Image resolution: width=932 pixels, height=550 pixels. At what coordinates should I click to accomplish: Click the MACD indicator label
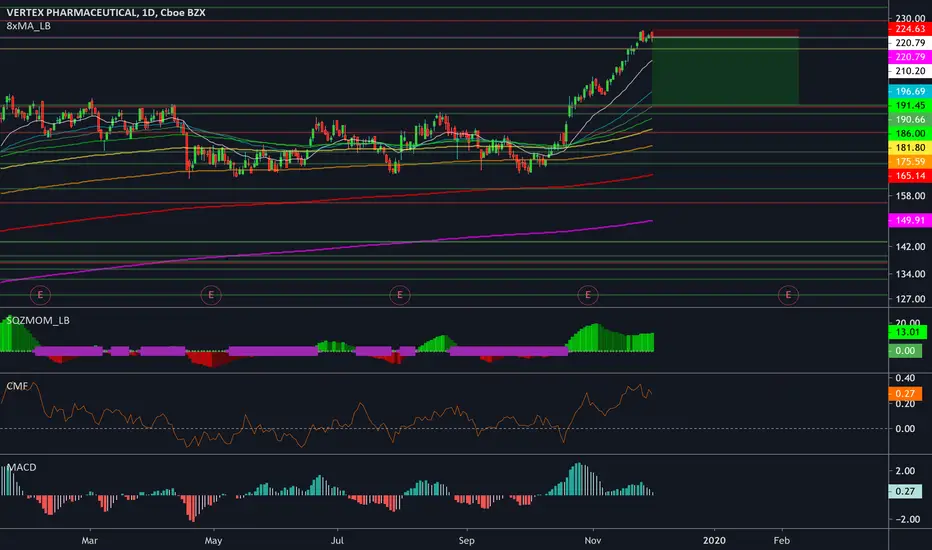click(21, 467)
